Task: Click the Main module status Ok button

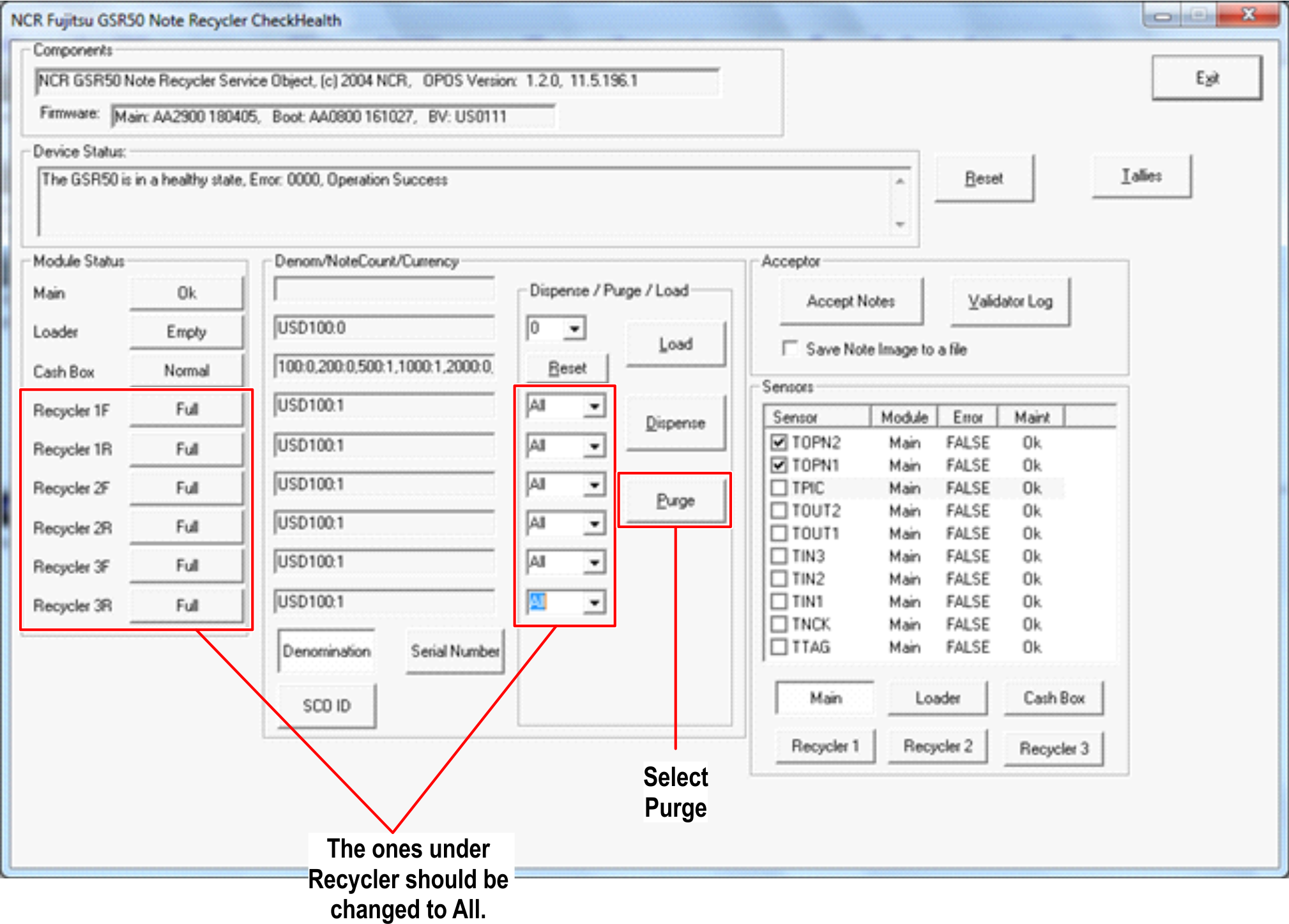Action: [x=187, y=293]
